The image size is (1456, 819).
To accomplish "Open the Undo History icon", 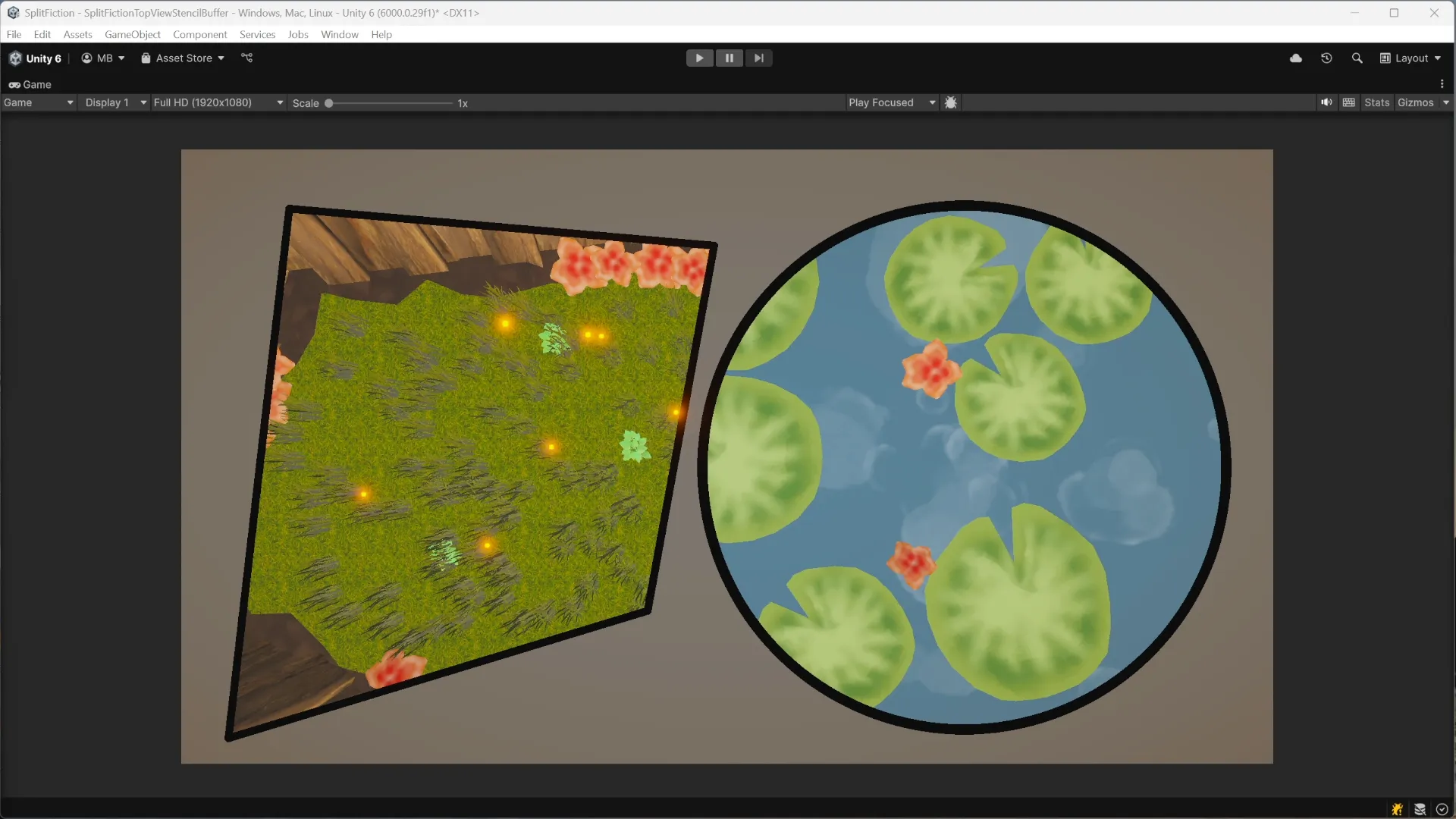I will tap(1326, 58).
